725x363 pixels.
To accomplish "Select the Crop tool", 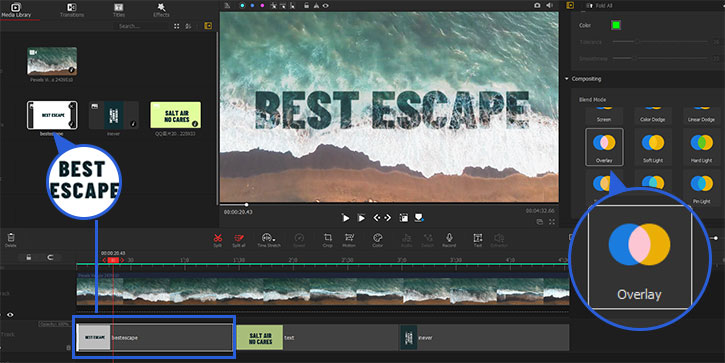I will click(x=328, y=240).
